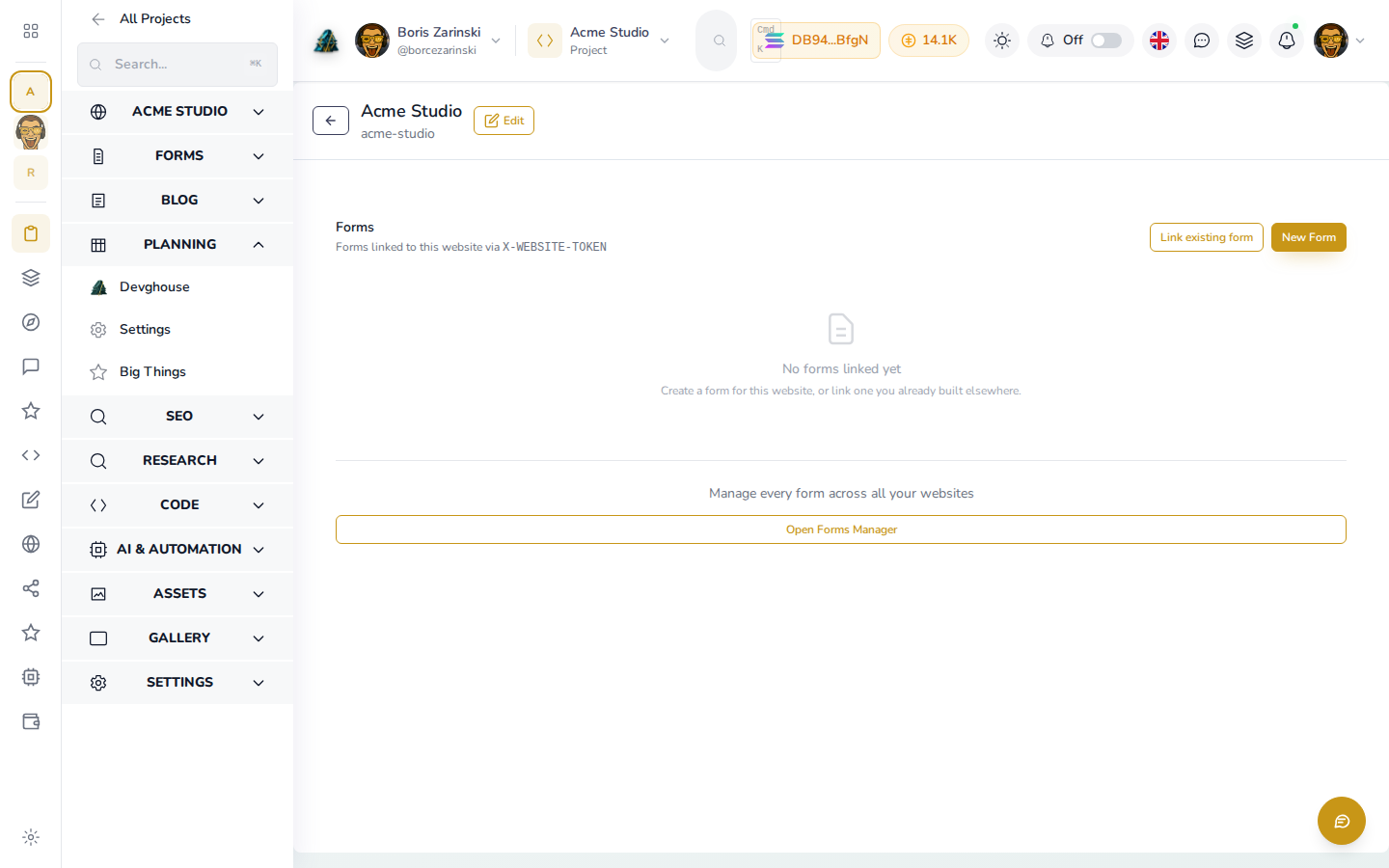Click the 14.1K credits badge
Screen dimensions: 1389x868
(929, 41)
